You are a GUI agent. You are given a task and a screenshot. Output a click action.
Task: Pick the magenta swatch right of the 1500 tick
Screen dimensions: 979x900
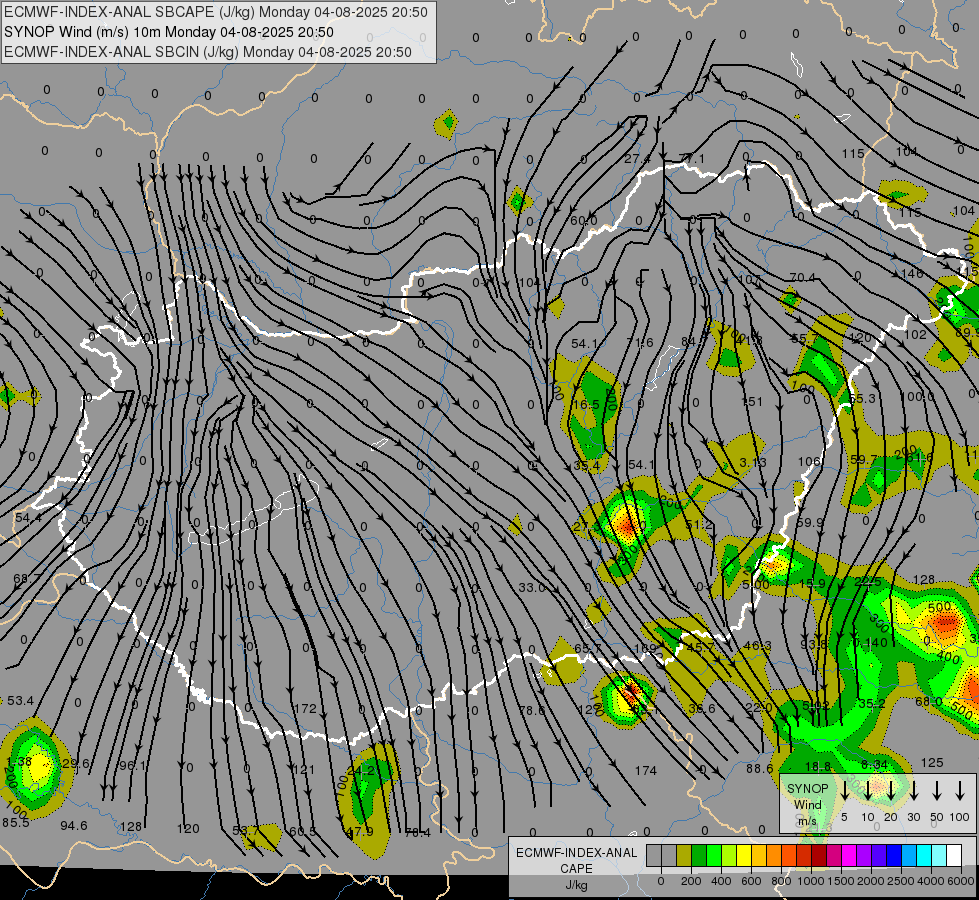click(849, 855)
